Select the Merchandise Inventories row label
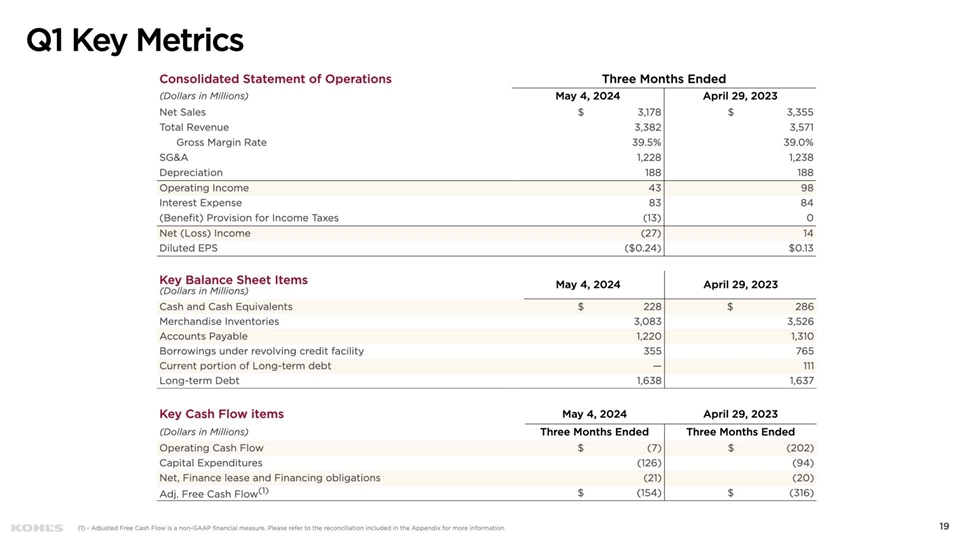This screenshot has width=960, height=540. 219,322
